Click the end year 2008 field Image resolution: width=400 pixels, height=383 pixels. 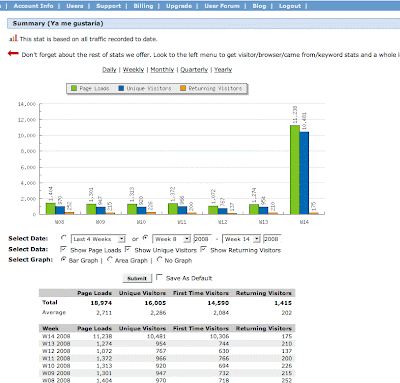pyautogui.click(x=272, y=239)
